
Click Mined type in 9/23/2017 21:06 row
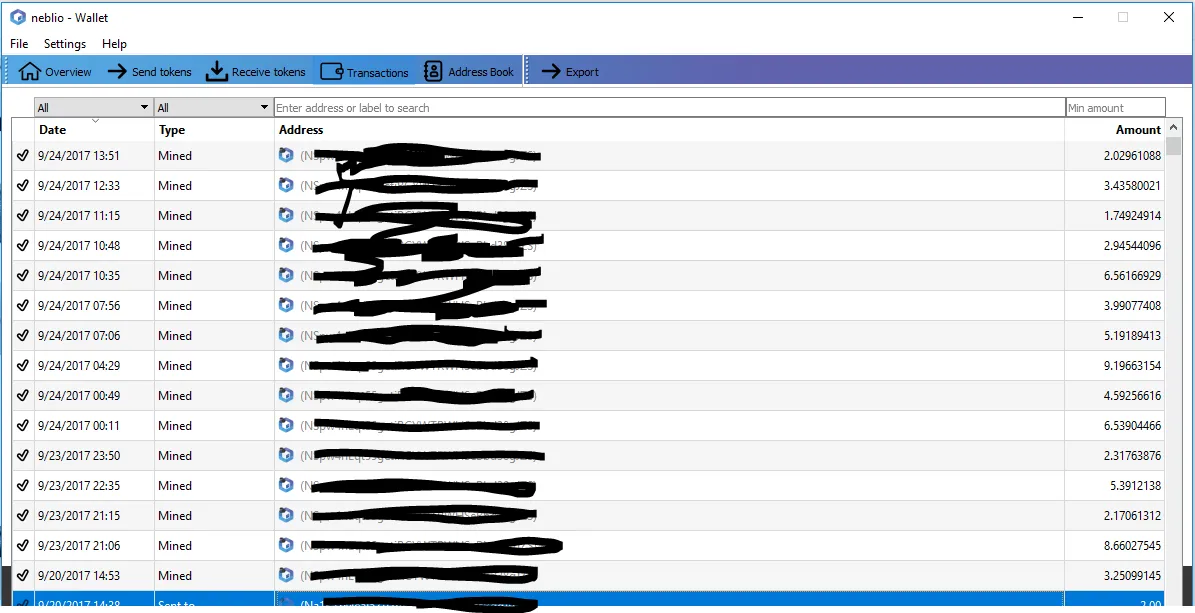(x=175, y=545)
